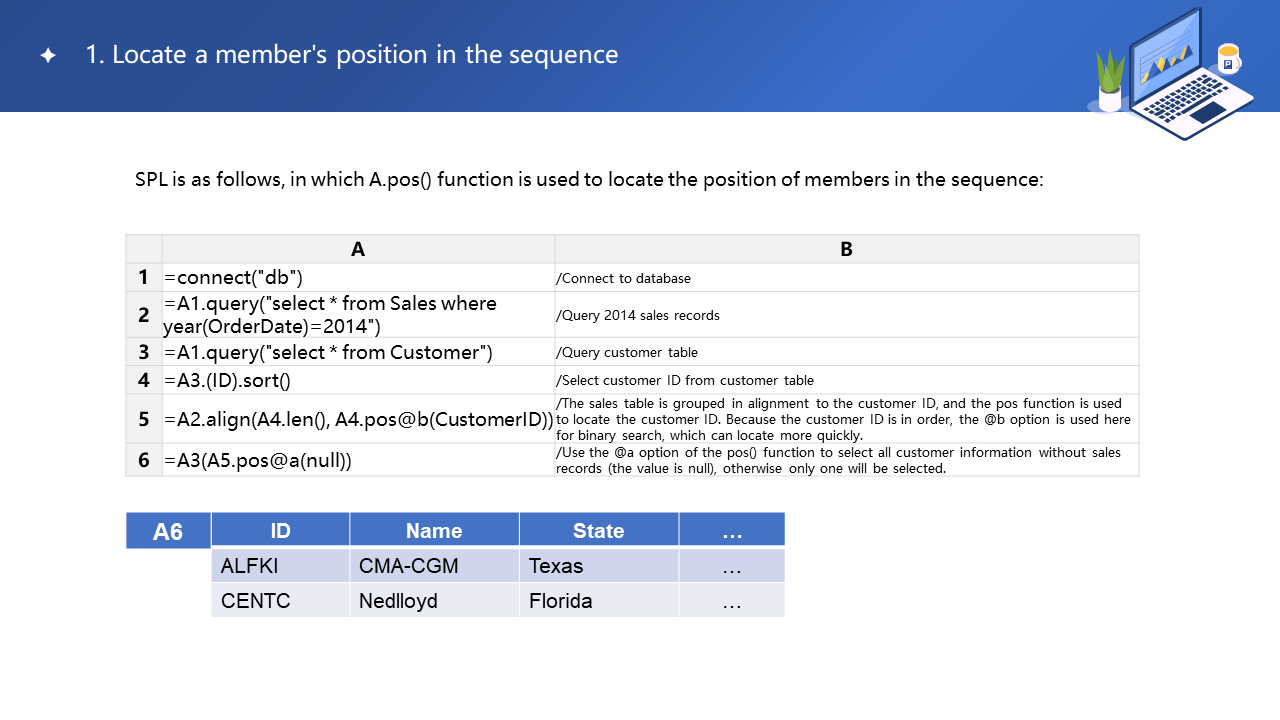Click the potted plant illustration
The image size is (1280, 720).
(x=1110, y=81)
